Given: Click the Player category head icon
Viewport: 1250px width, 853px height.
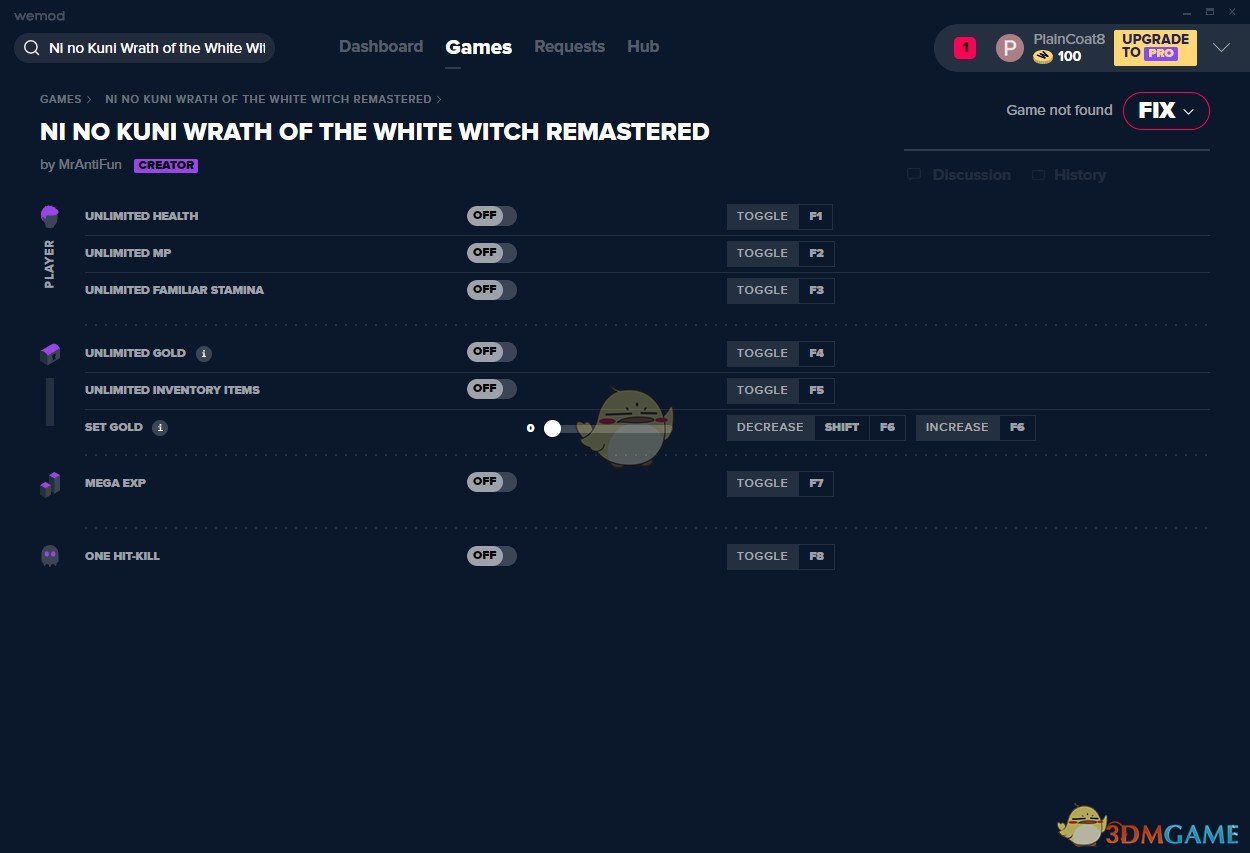Looking at the screenshot, I should coord(50,216).
